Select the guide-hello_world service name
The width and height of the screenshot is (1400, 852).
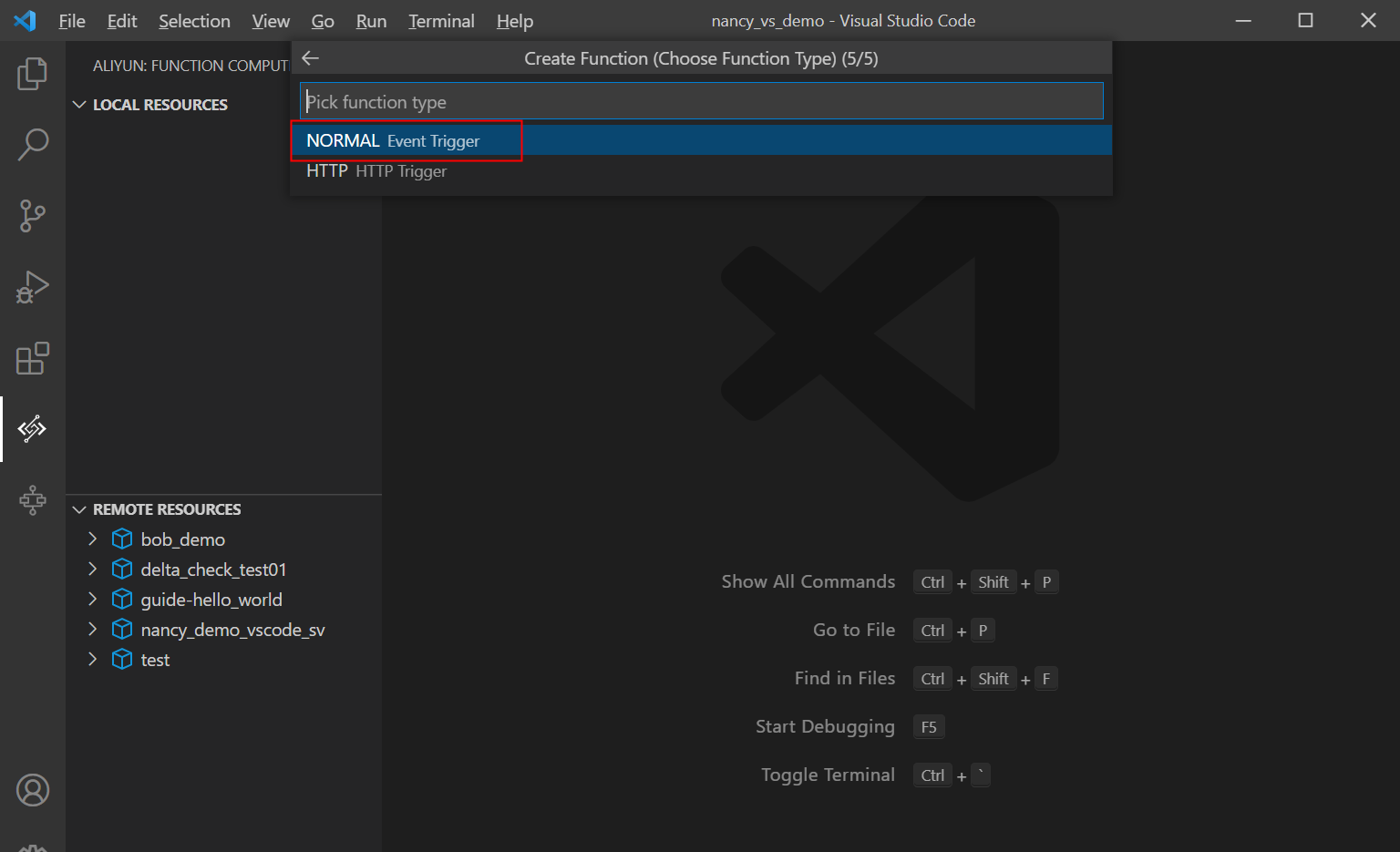(211, 600)
